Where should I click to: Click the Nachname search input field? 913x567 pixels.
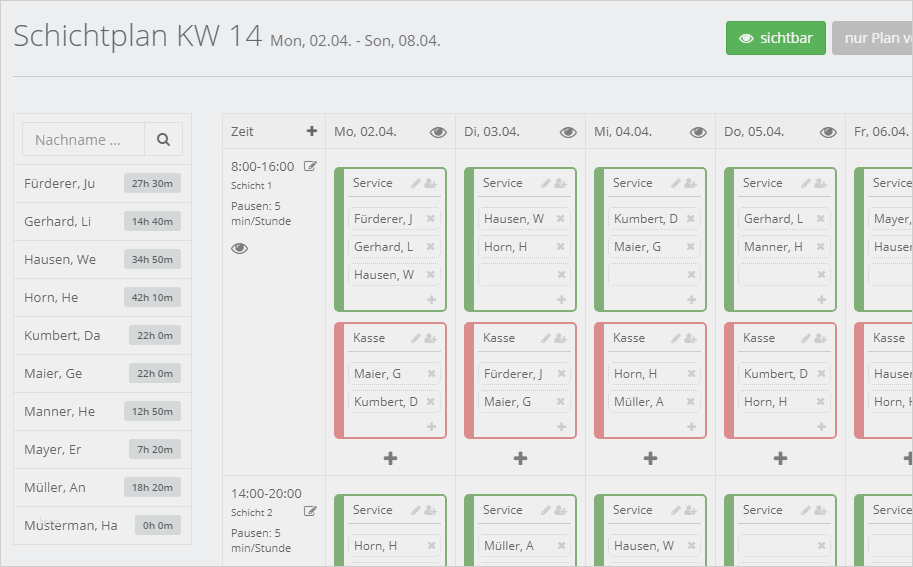click(84, 140)
